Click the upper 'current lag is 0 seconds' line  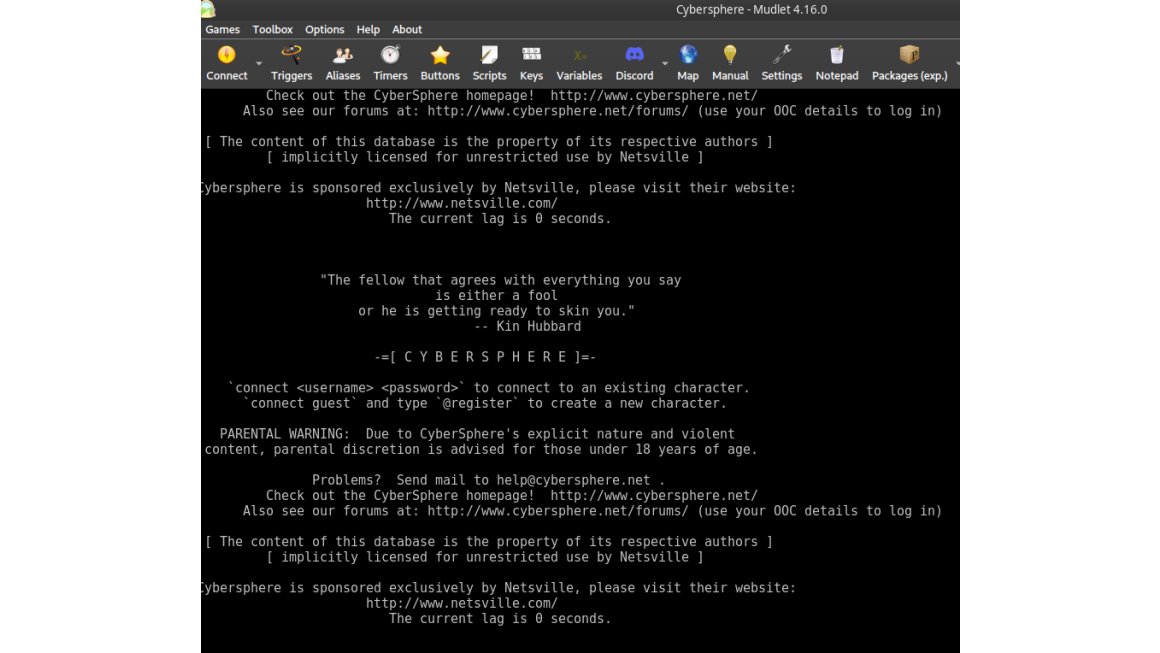500,219
